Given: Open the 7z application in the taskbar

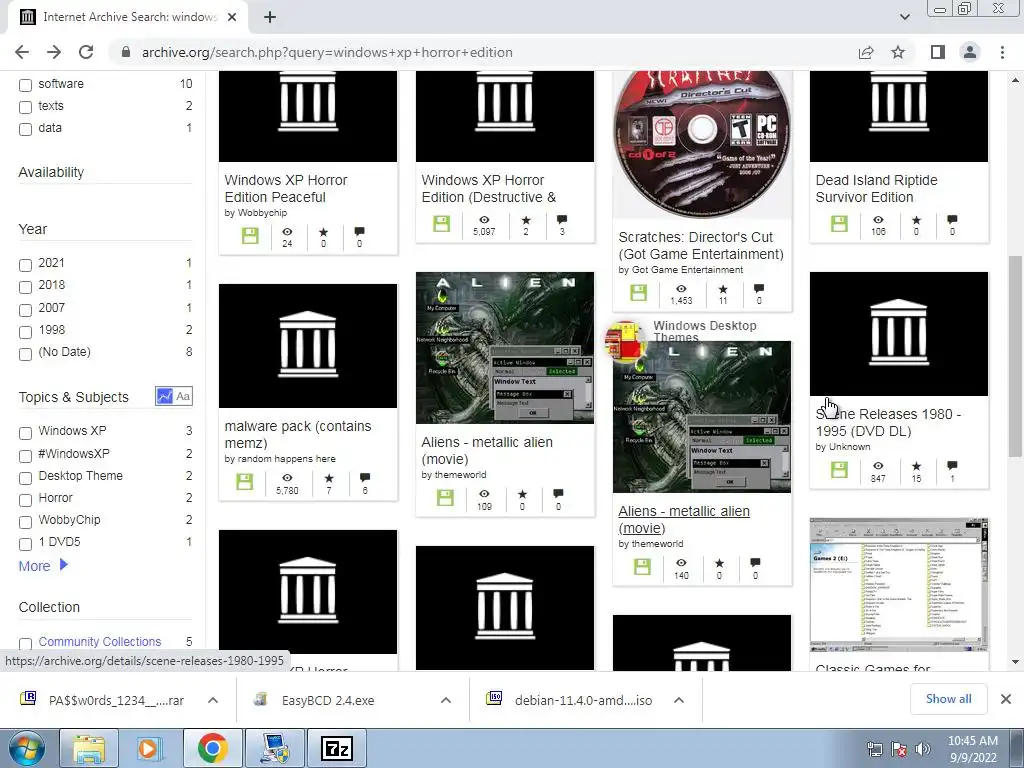Looking at the screenshot, I should tap(337, 748).
